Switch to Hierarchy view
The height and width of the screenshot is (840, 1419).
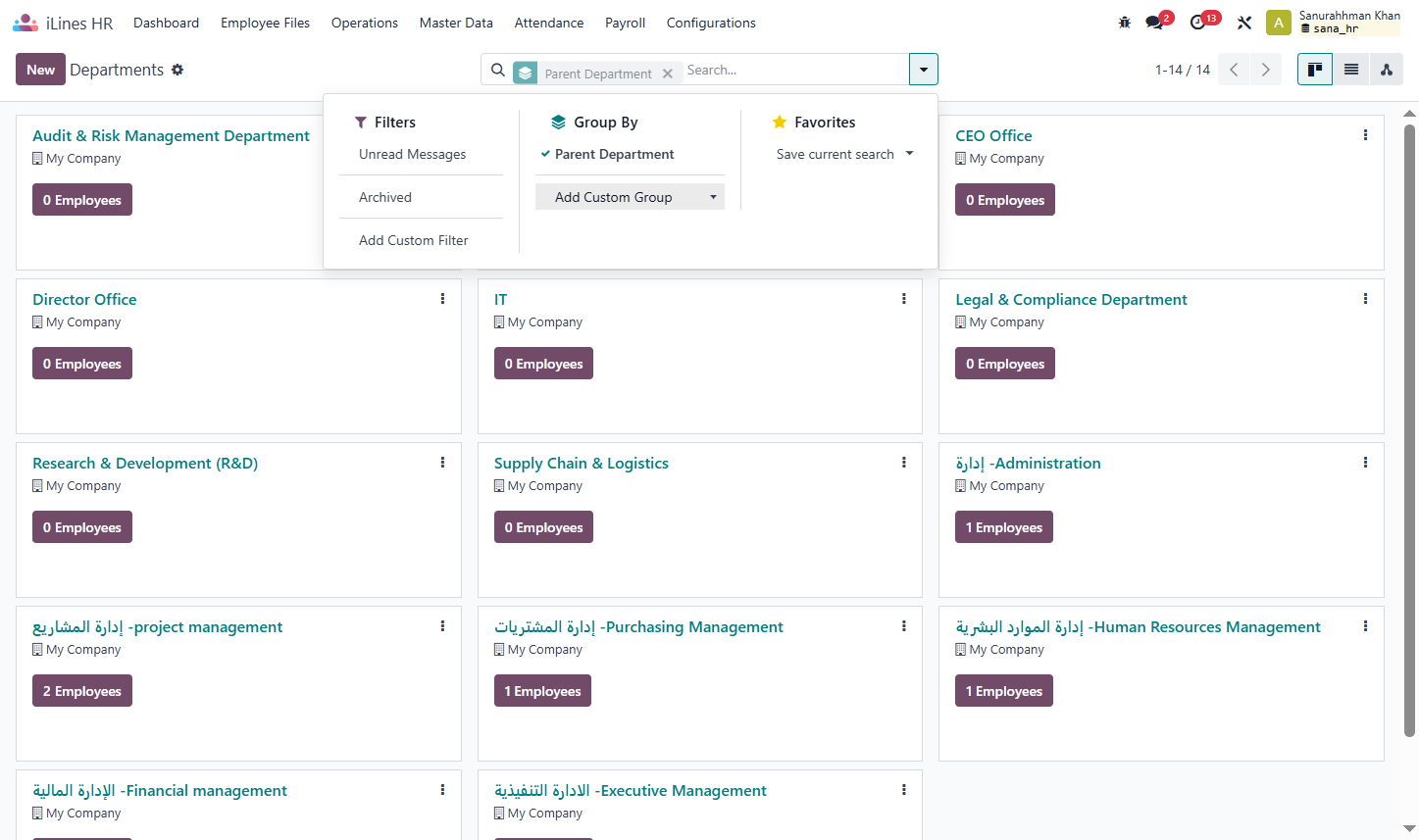tap(1387, 70)
